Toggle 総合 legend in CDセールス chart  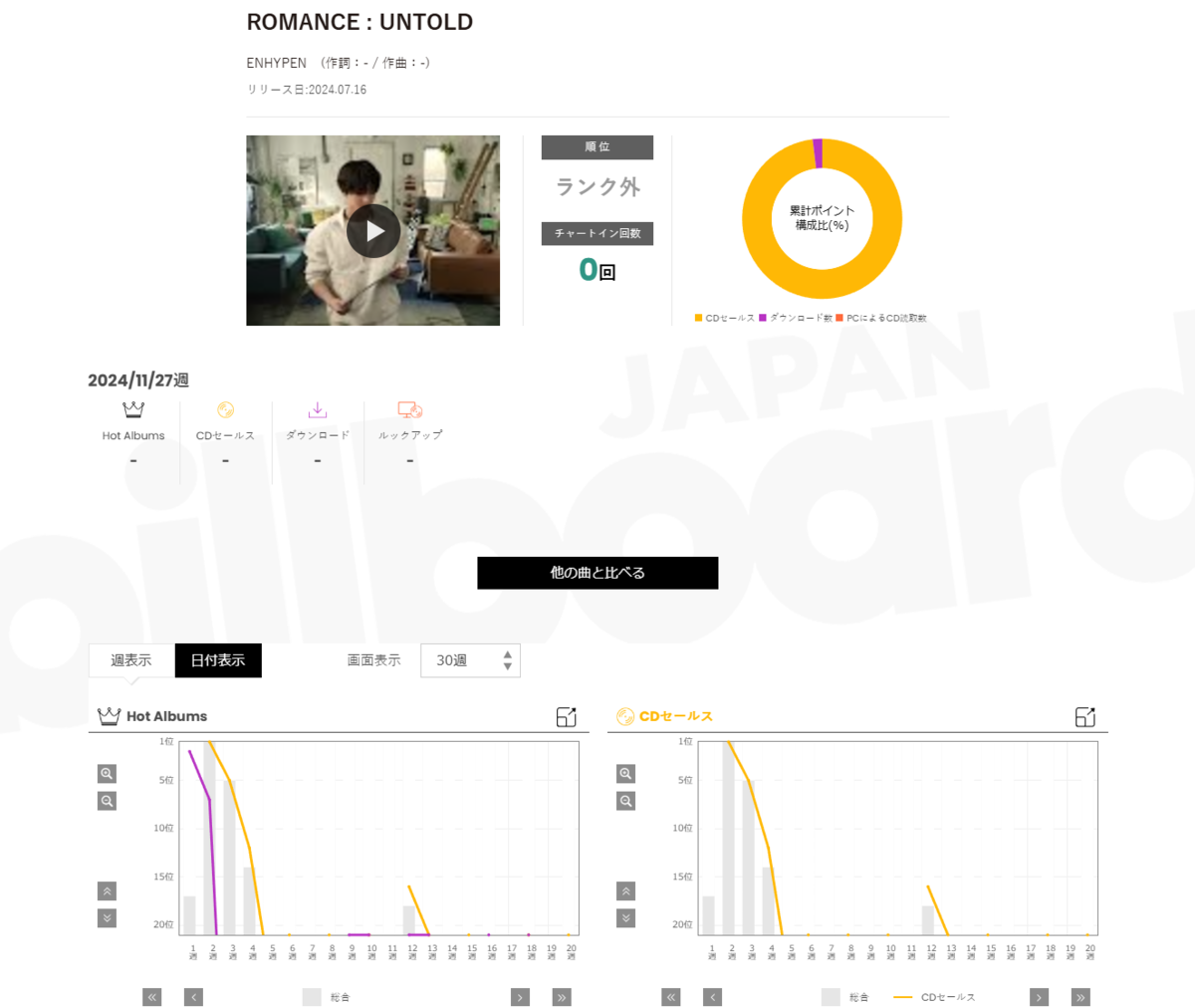point(845,997)
